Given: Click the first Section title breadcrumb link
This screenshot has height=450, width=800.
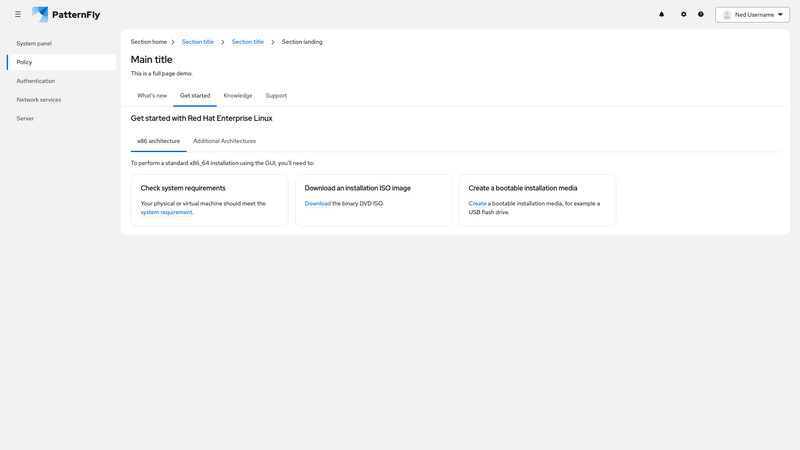Looking at the screenshot, I should click(197, 42).
